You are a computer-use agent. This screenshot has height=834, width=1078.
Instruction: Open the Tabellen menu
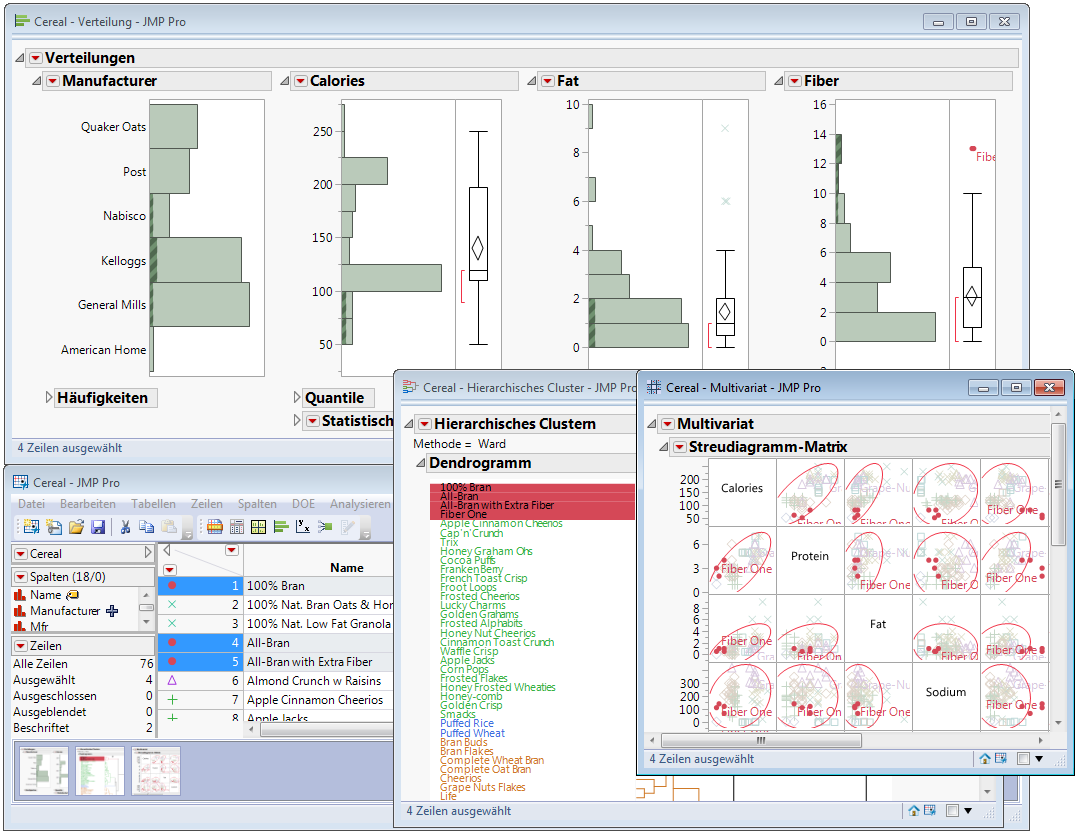(x=153, y=504)
